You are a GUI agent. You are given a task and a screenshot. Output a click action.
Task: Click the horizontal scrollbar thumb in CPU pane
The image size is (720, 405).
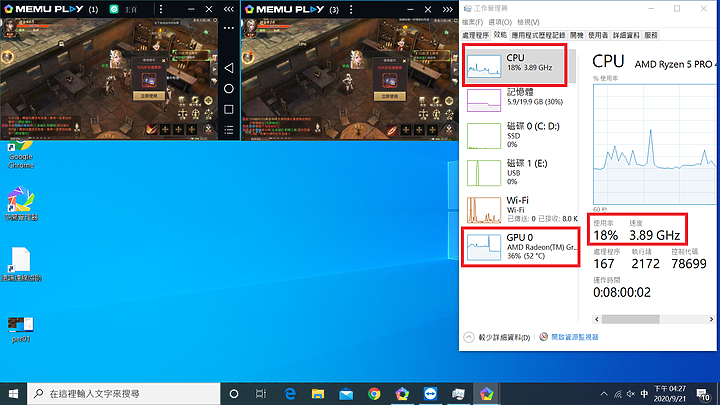pos(631,320)
